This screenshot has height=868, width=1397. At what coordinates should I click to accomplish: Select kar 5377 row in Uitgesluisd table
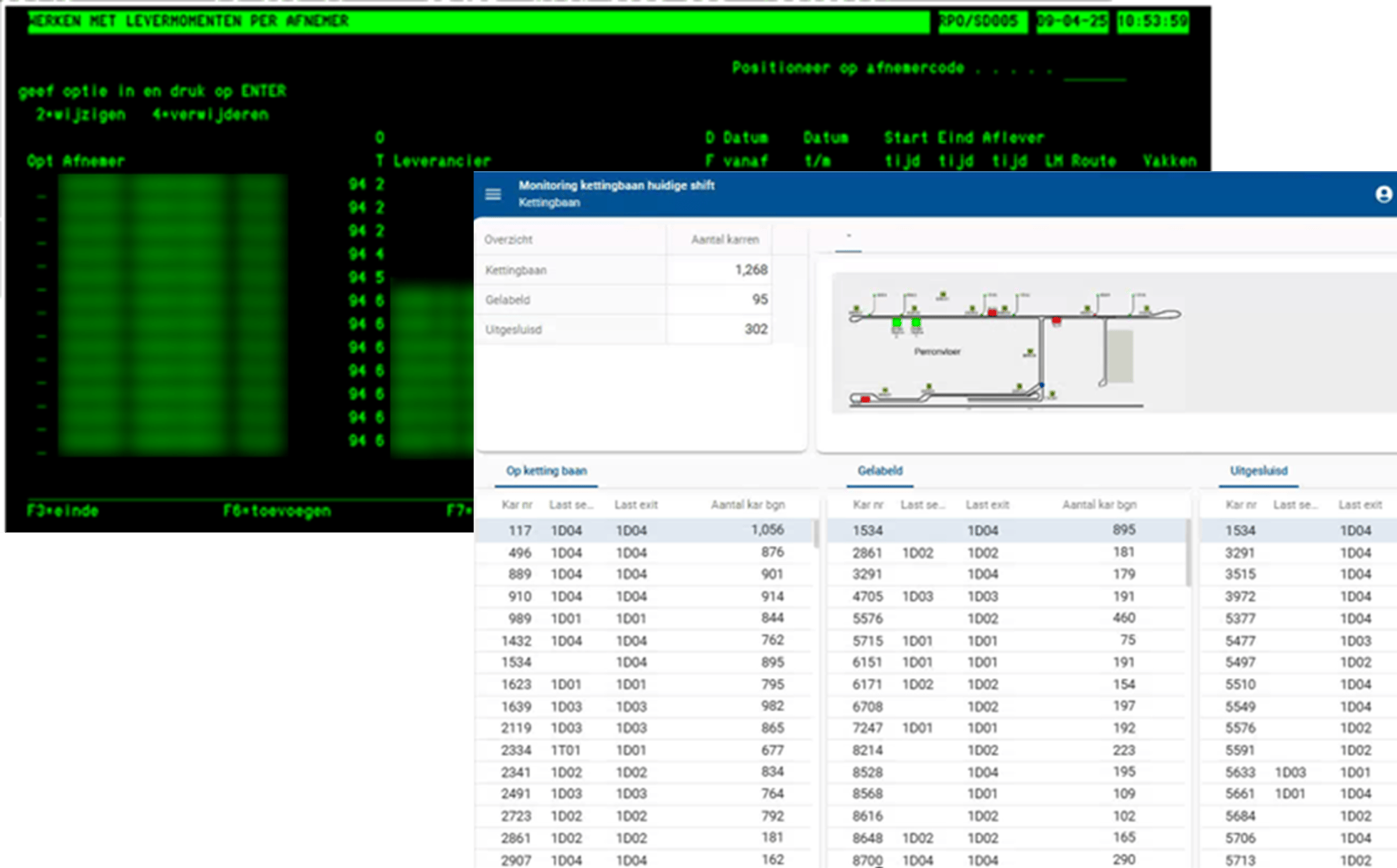(x=1299, y=618)
